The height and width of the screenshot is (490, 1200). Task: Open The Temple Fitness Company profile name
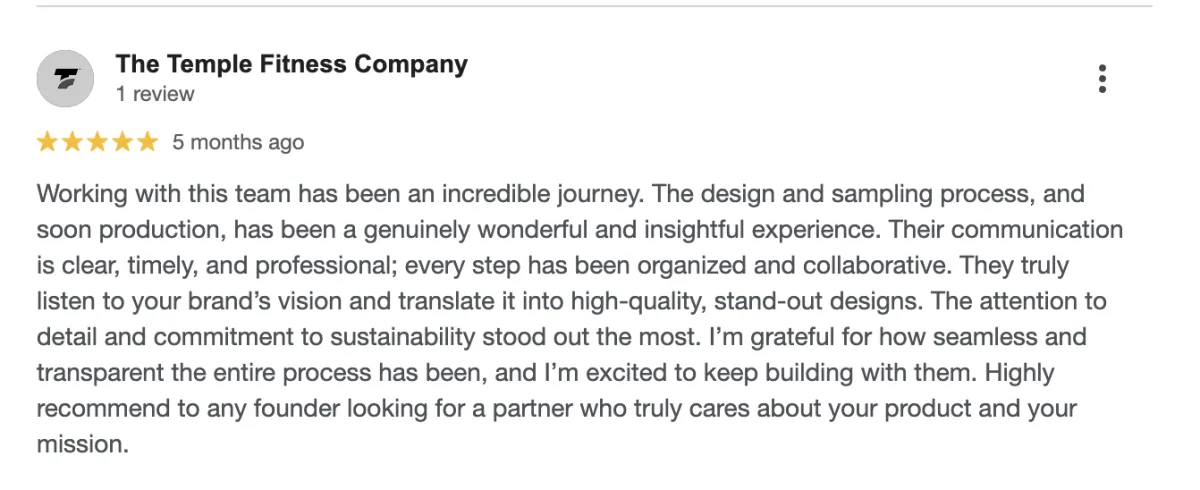[x=291, y=64]
